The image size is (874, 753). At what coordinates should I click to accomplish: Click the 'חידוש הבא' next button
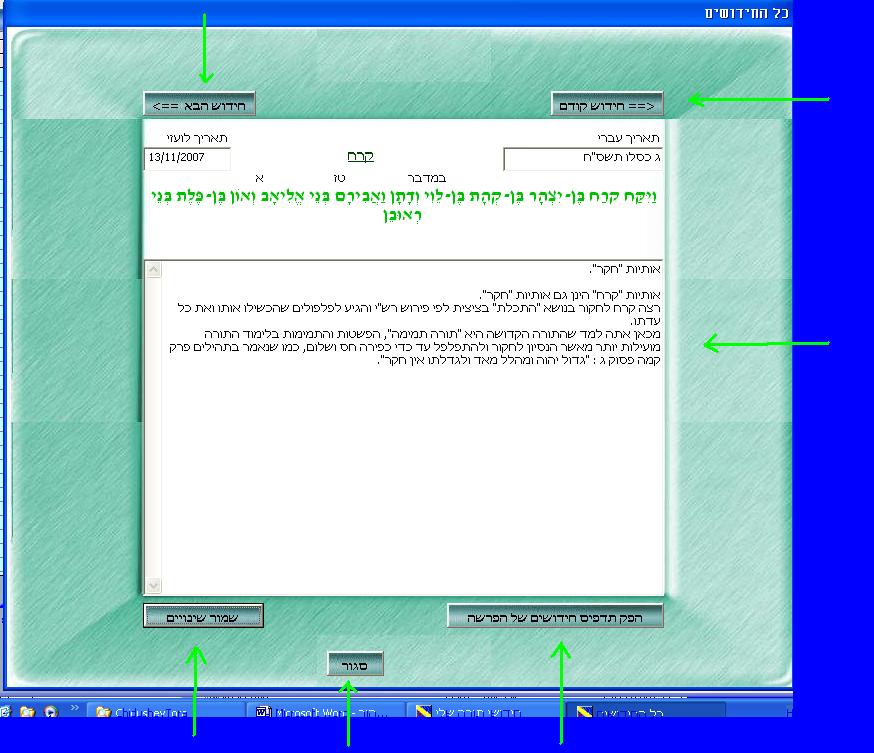pos(200,104)
